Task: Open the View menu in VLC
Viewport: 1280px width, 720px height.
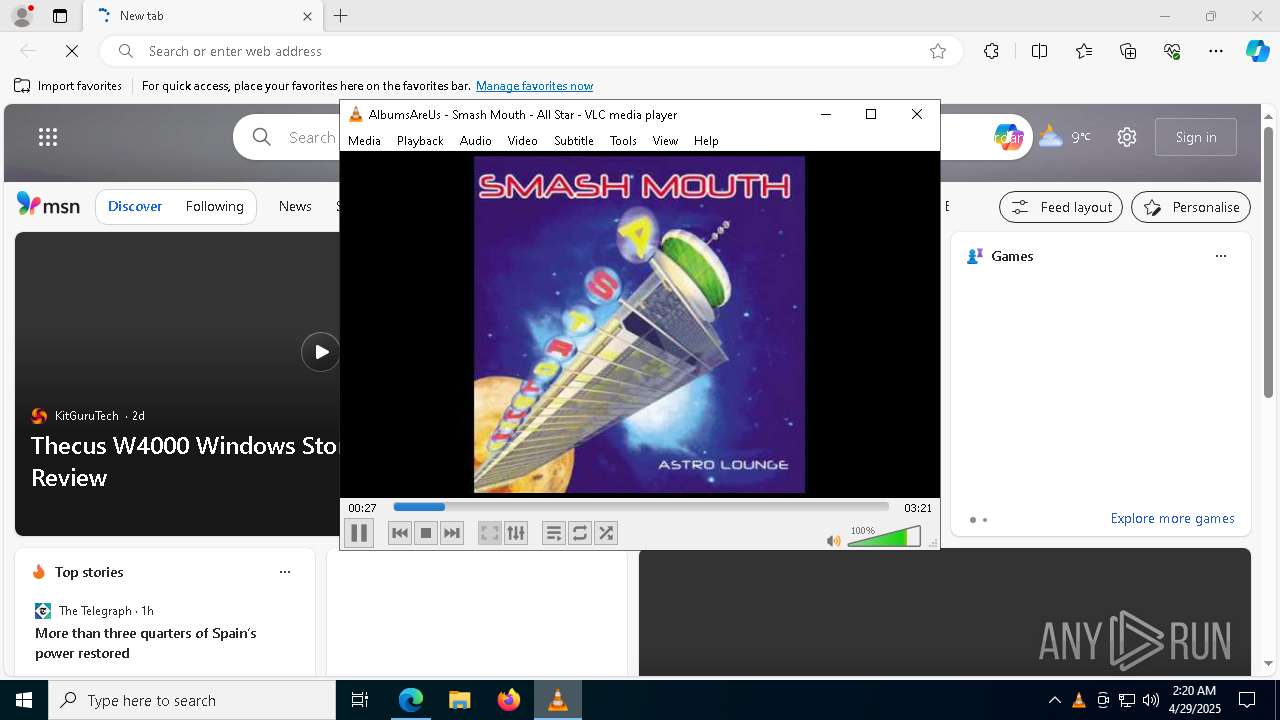Action: [x=665, y=141]
